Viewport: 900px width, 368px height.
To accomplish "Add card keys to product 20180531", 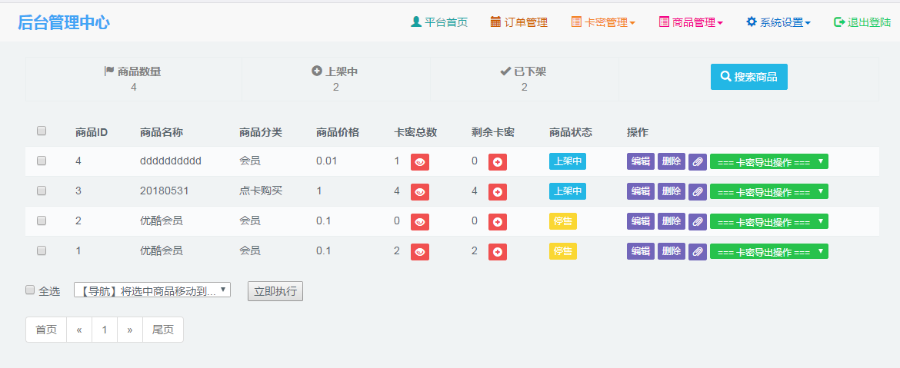I will 497,192.
